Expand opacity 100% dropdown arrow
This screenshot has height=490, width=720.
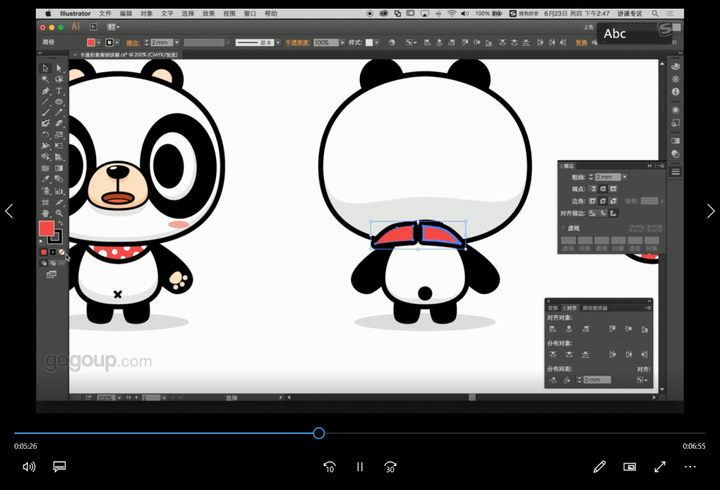click(x=342, y=43)
